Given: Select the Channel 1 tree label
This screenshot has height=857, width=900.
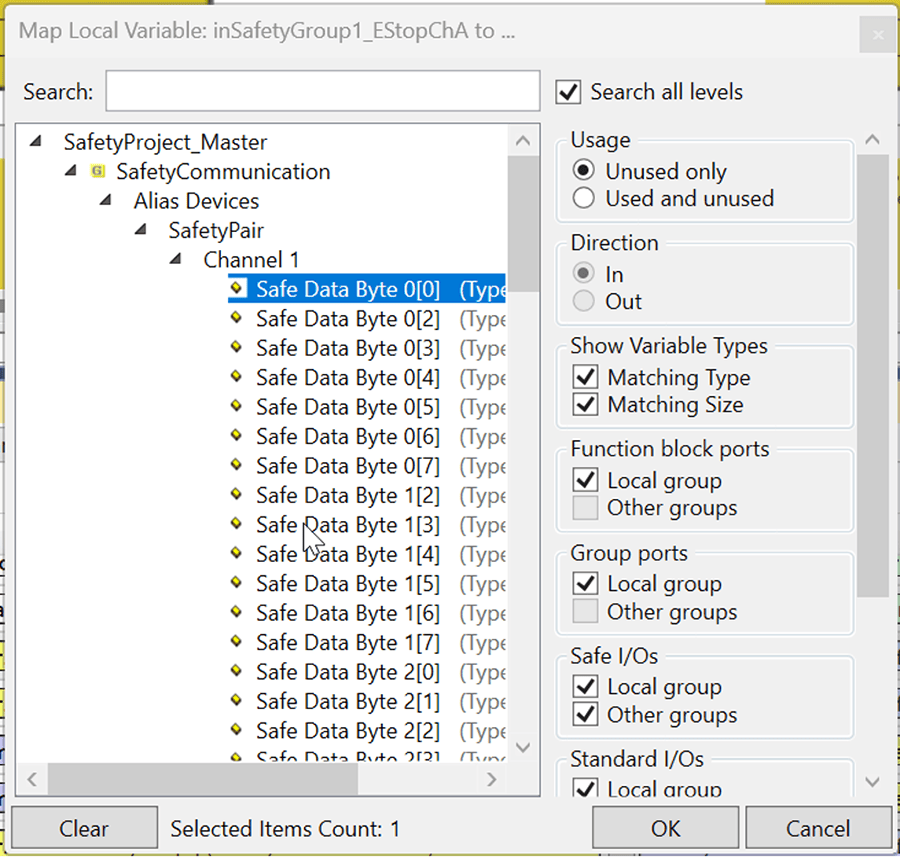Looking at the screenshot, I should click(x=251, y=259).
